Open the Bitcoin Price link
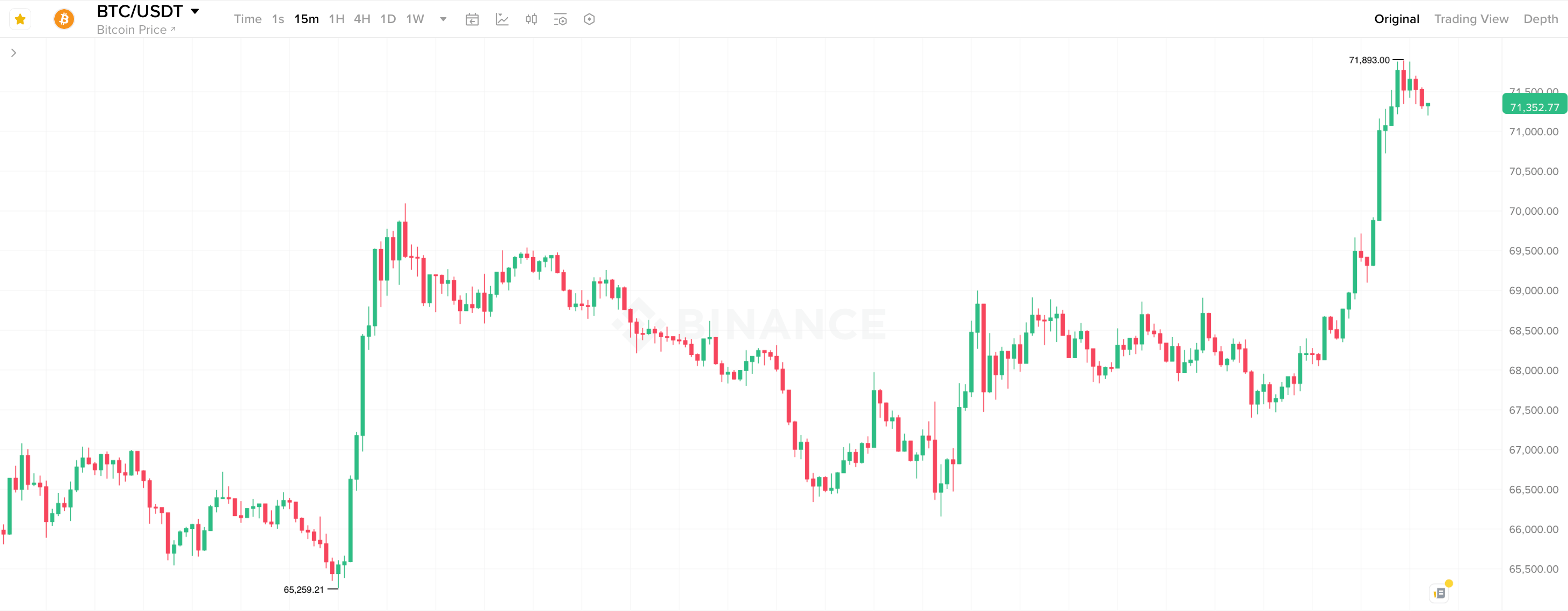 click(136, 30)
